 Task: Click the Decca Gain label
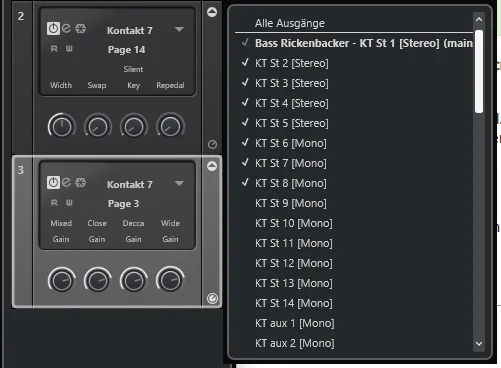click(x=133, y=231)
